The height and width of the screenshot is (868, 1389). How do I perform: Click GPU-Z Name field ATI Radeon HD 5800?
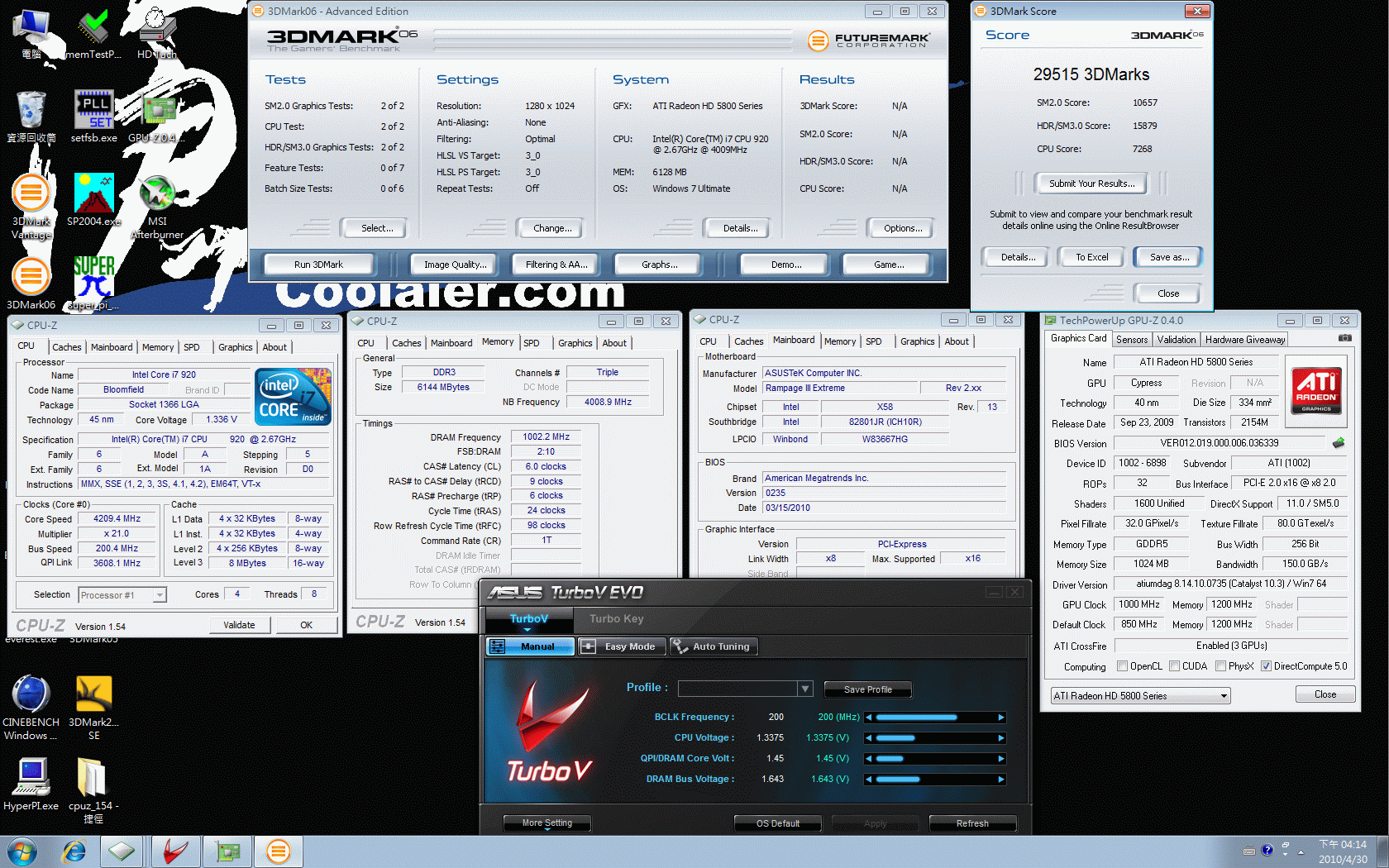click(1196, 362)
